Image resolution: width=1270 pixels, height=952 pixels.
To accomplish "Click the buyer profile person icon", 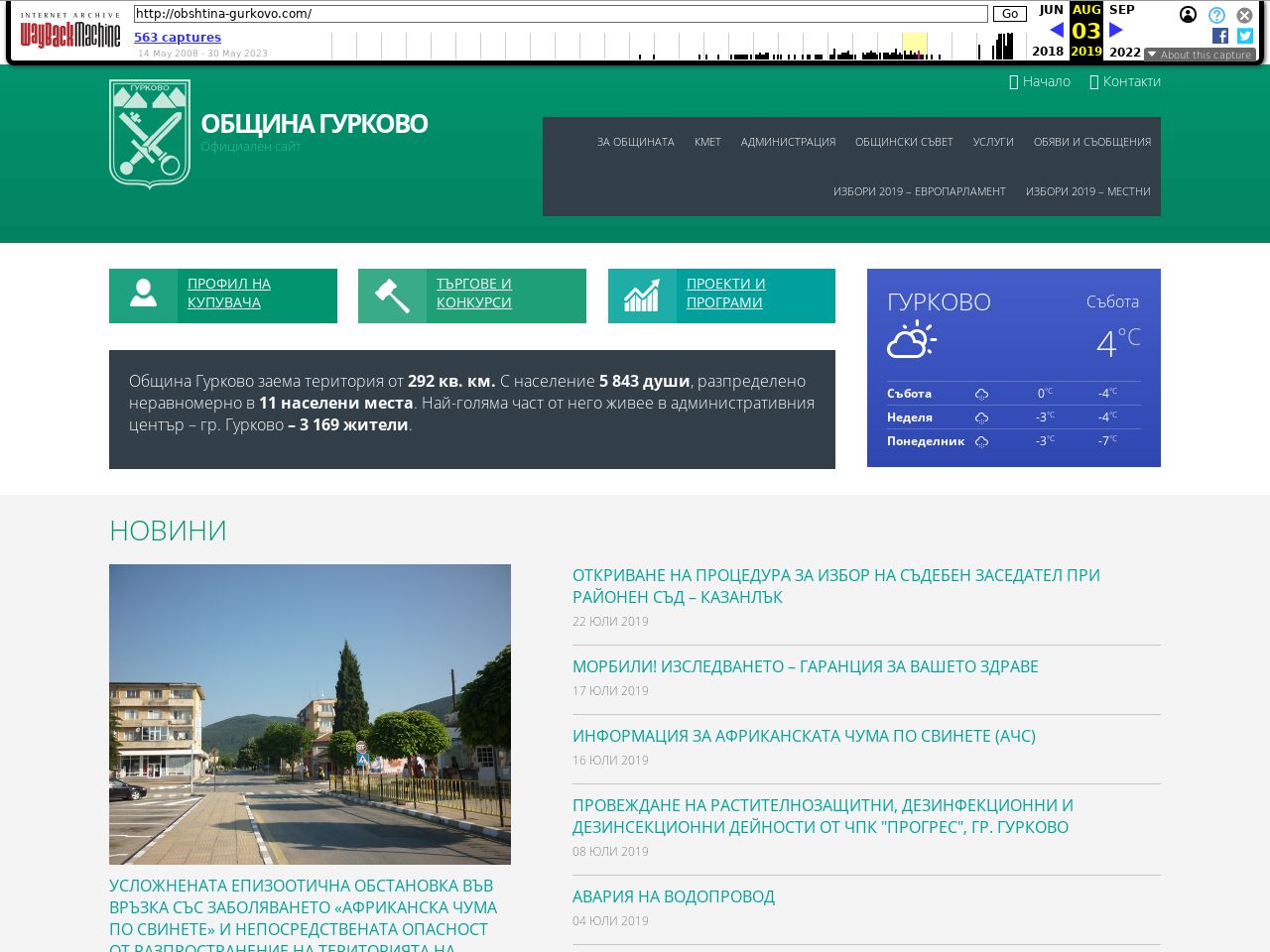I will point(144,295).
